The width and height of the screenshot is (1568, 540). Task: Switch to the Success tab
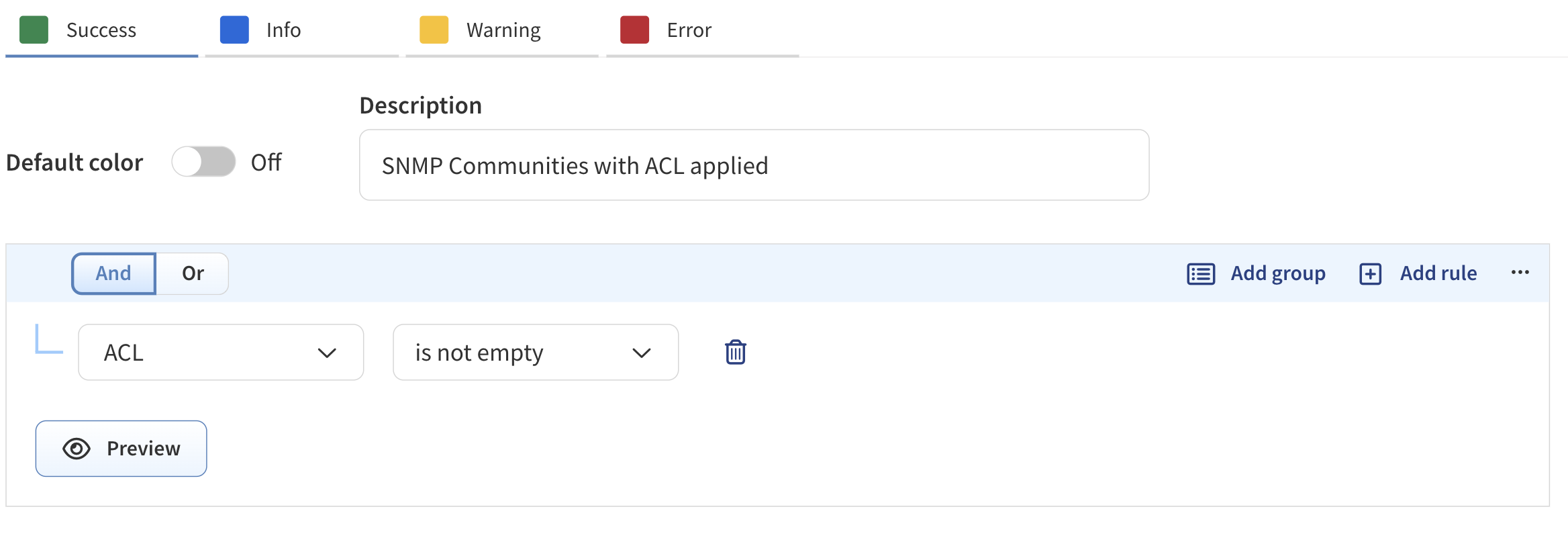[101, 30]
